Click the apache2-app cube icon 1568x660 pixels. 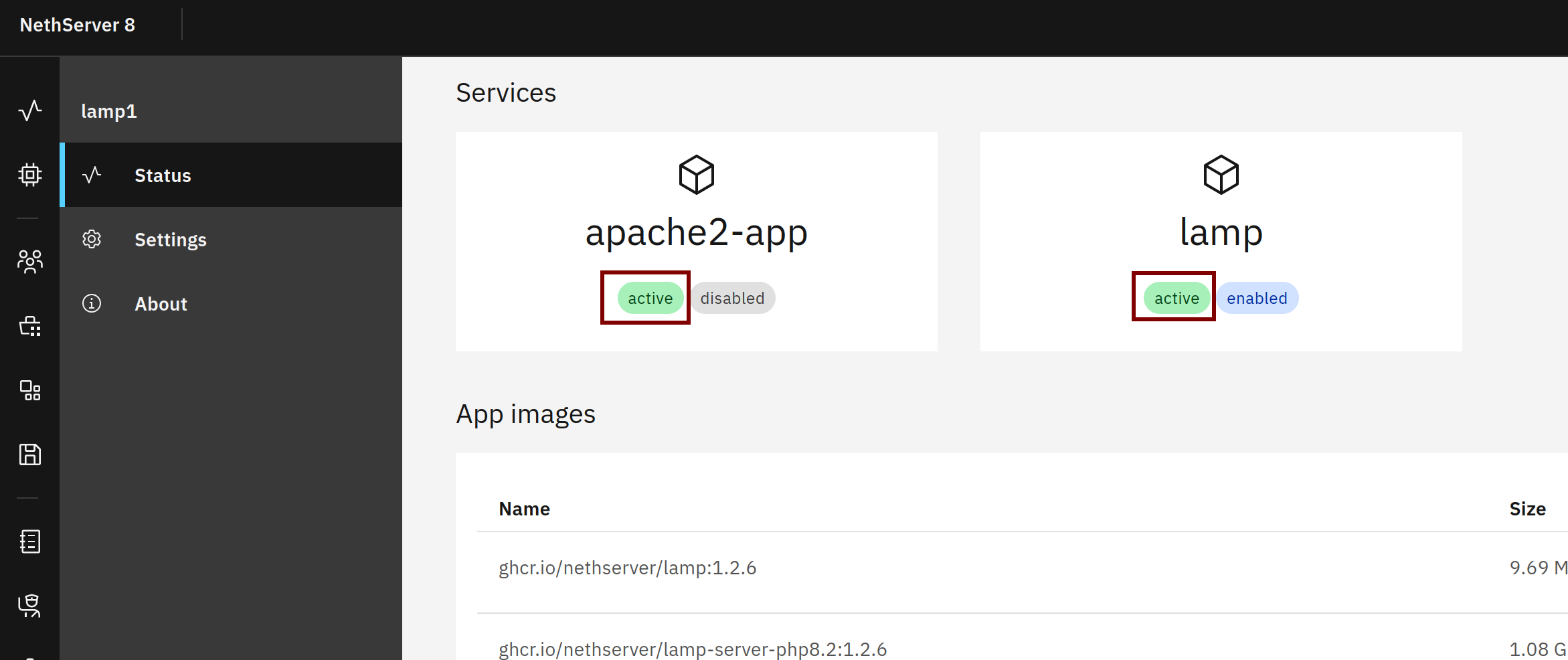tap(696, 175)
